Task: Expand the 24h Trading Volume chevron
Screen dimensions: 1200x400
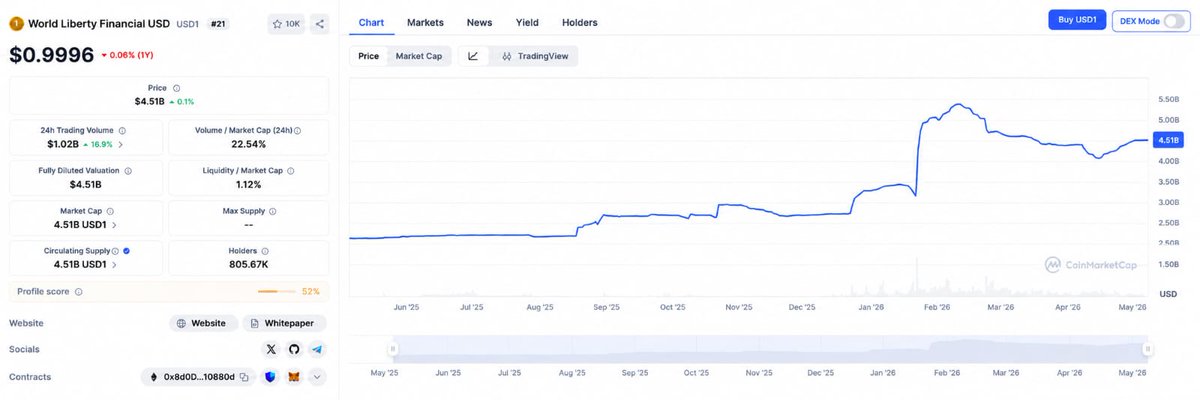Action: 120,144
